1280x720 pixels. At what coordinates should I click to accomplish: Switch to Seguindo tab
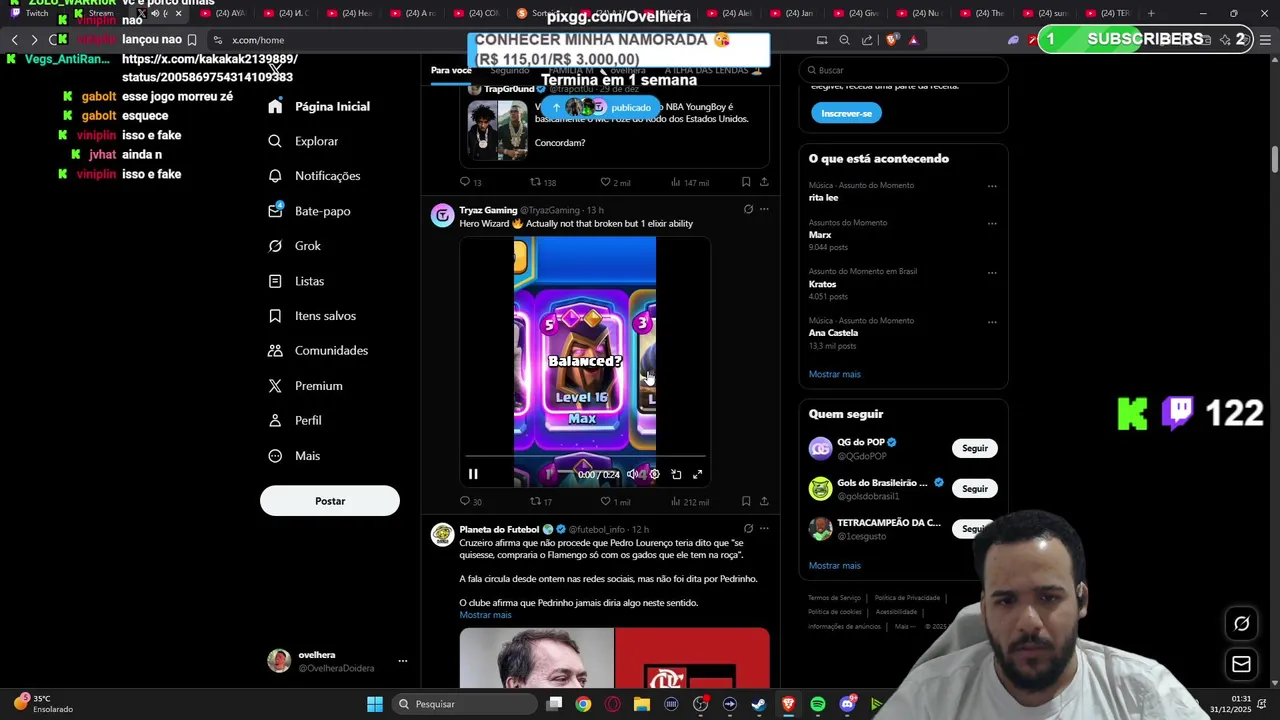coord(510,70)
